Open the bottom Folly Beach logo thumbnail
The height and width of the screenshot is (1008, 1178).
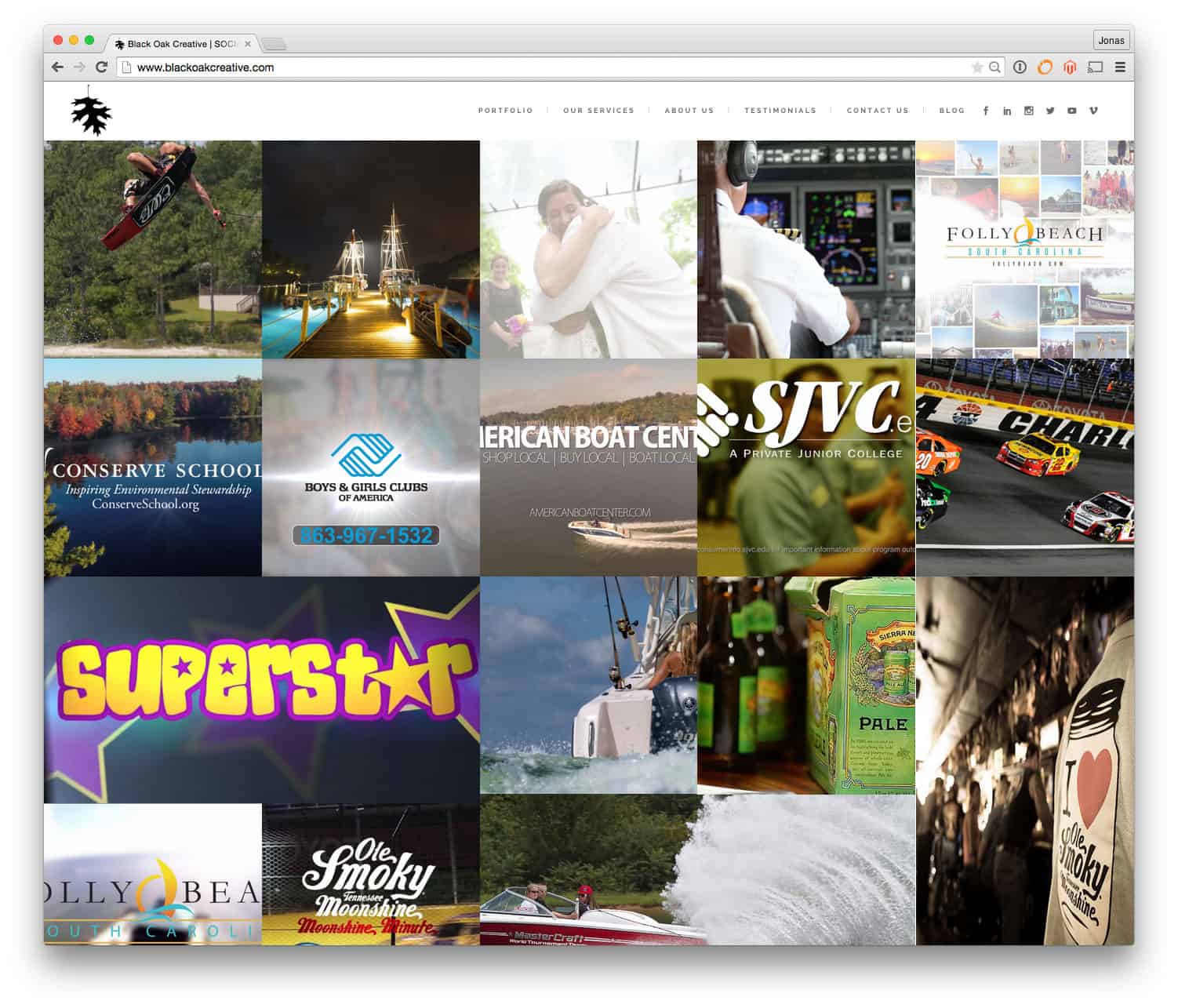tap(153, 874)
